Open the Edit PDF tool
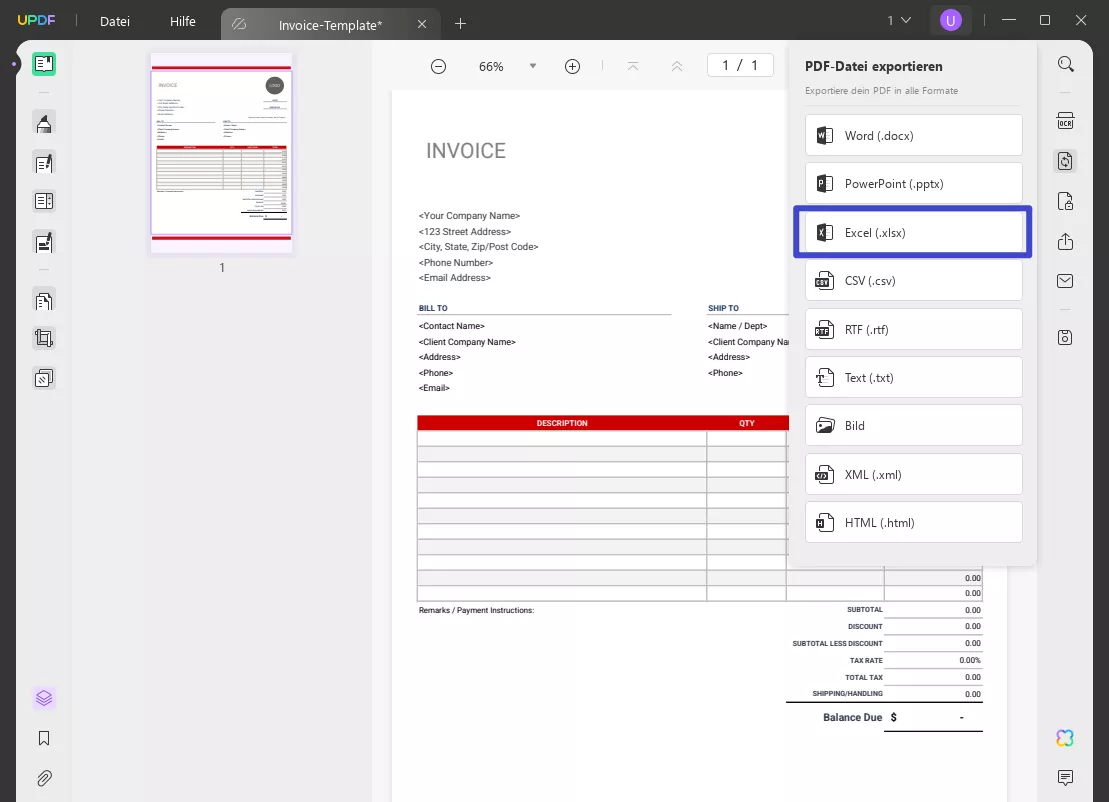The width and height of the screenshot is (1109, 802). [43, 162]
